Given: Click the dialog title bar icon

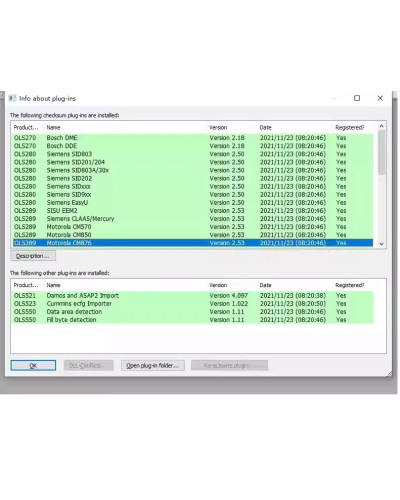Looking at the screenshot, I should (x=12, y=98).
